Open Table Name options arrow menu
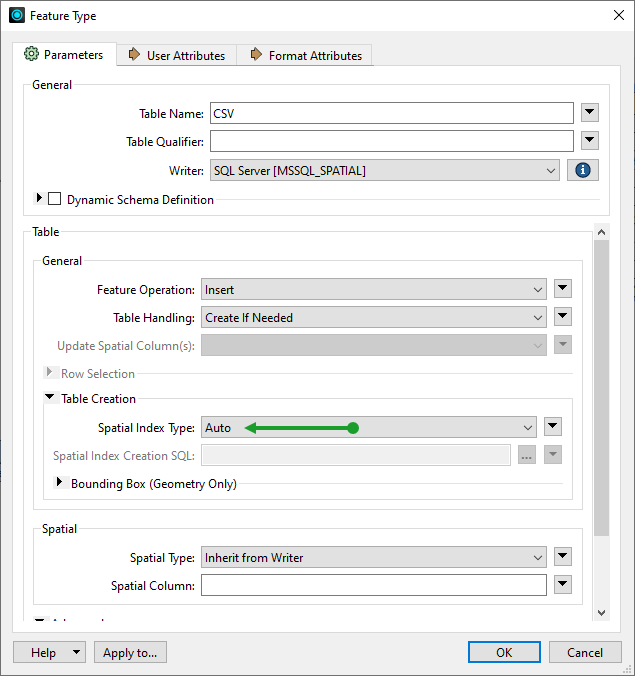635x676 pixels. [589, 113]
